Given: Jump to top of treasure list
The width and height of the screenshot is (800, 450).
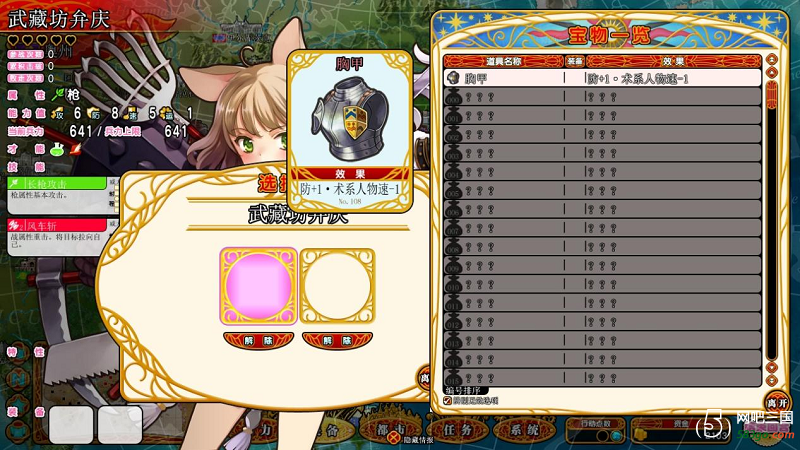Looking at the screenshot, I should [771, 60].
